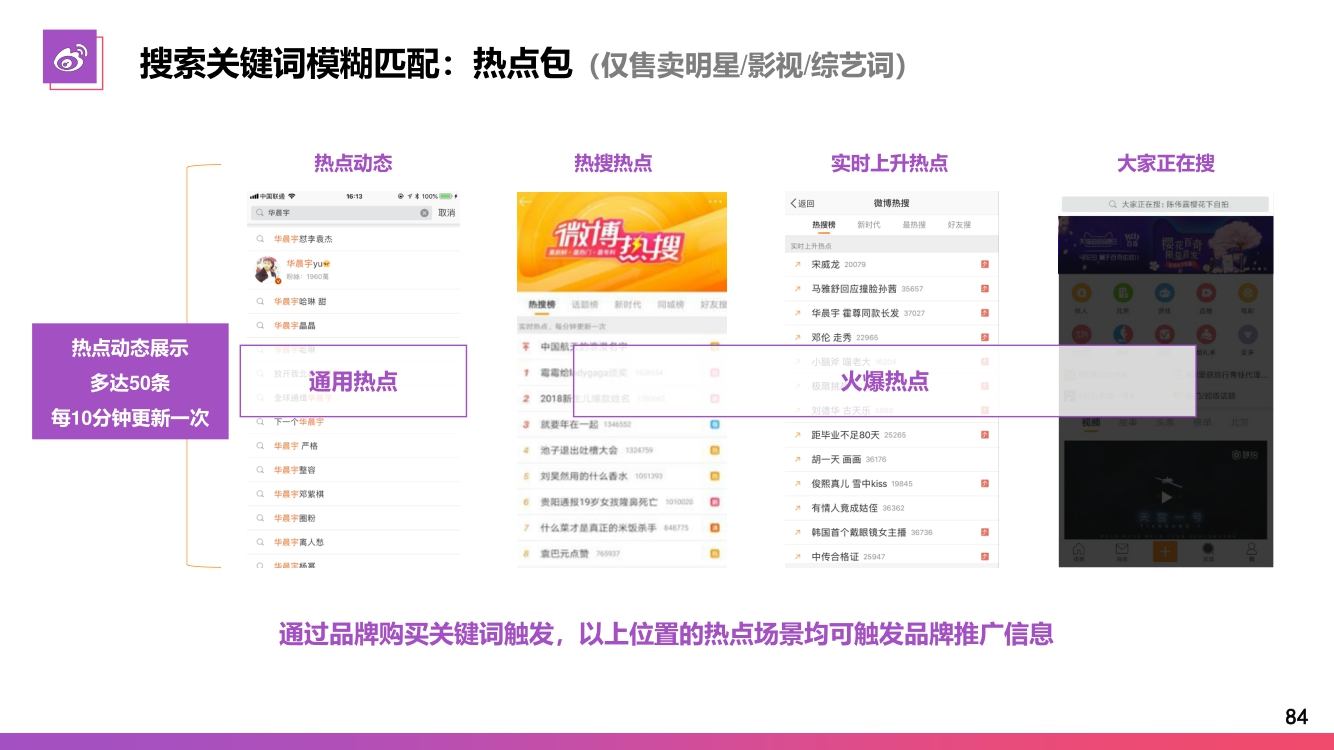
Task: Select the 新时代 tab in 微博热搜 page
Action: coord(868,225)
